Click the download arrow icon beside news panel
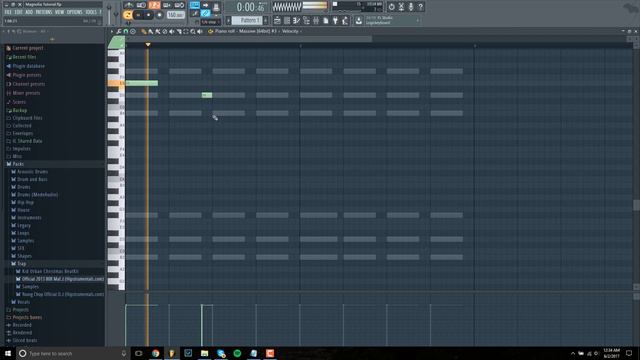The image size is (640, 360). tap(358, 20)
